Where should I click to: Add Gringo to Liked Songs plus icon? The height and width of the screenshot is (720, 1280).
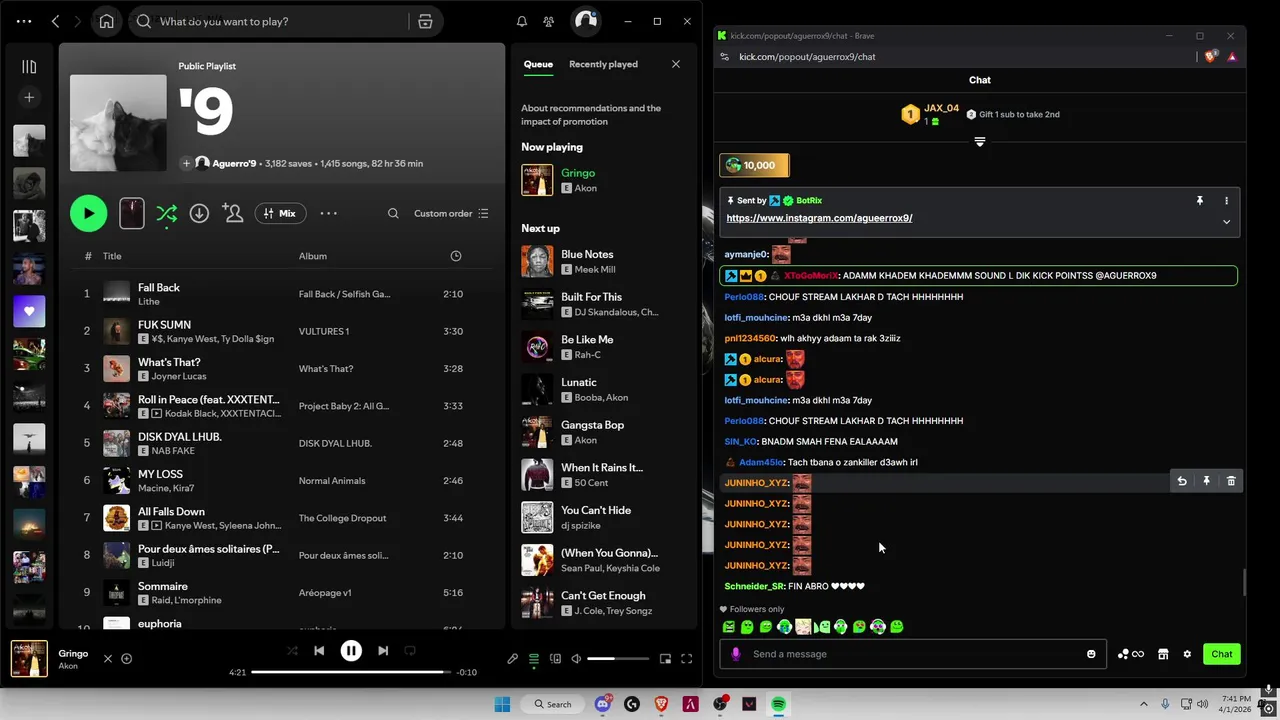click(127, 658)
